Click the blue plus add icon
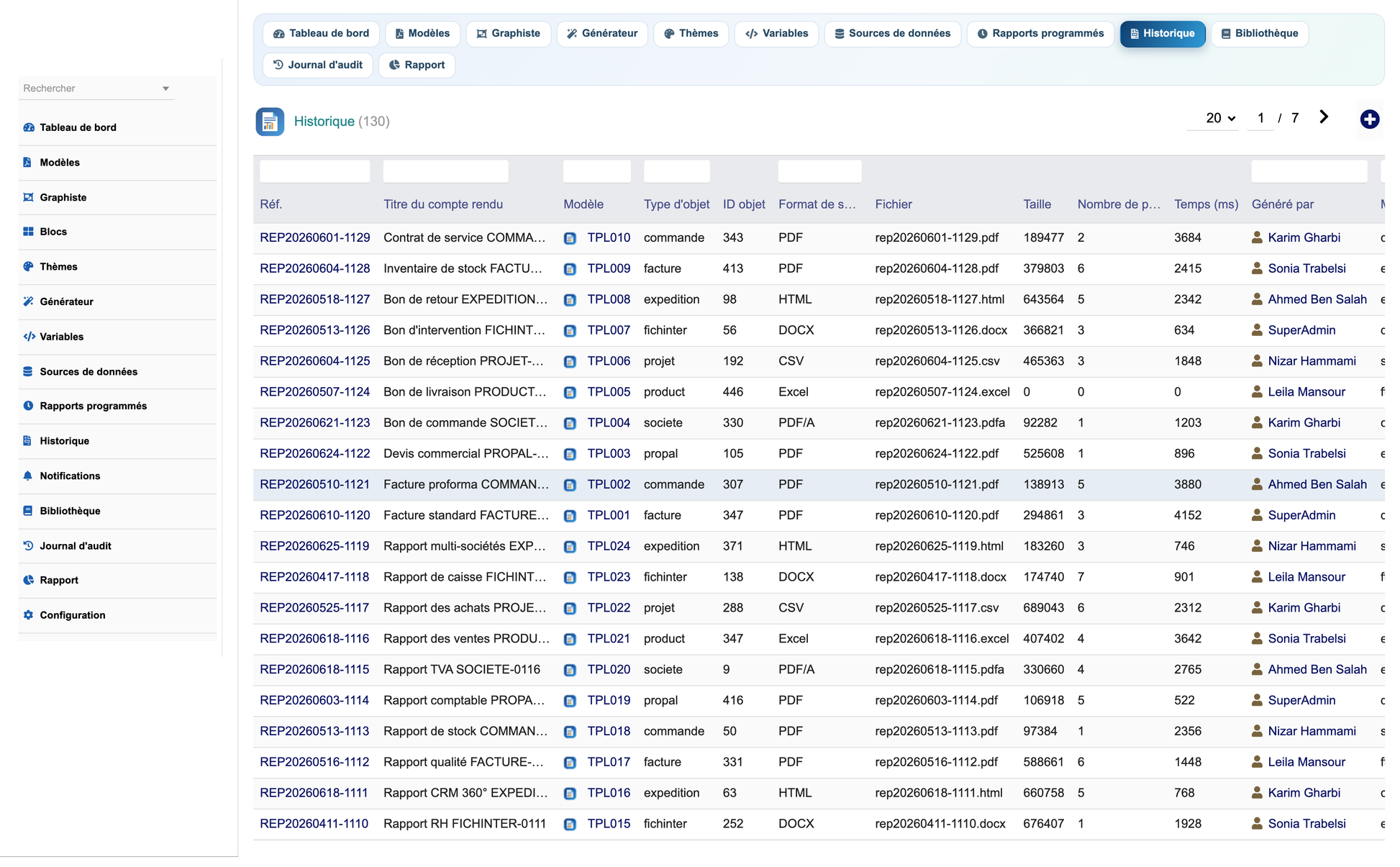Image resolution: width=1400 pixels, height=867 pixels. point(1369,119)
